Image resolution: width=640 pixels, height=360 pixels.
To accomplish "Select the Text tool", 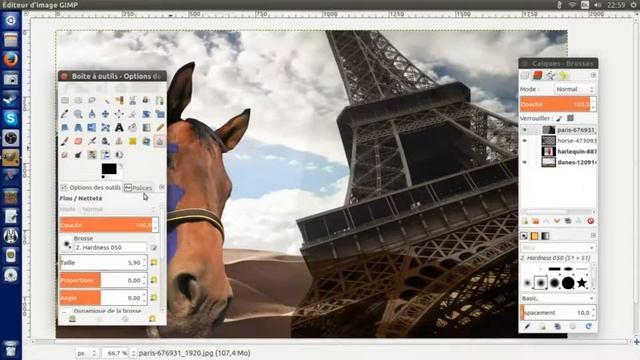I will 119,127.
